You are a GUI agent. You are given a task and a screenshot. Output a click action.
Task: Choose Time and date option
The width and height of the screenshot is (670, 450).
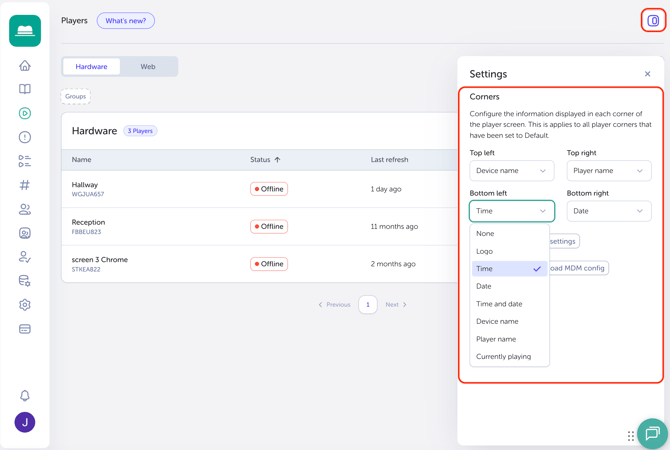point(509,304)
